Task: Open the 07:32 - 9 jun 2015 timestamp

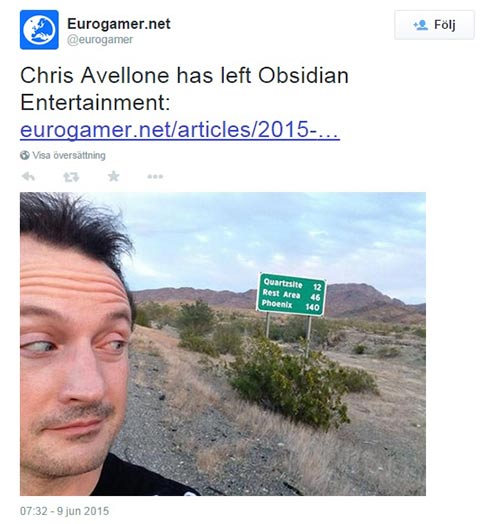Action: [65, 511]
